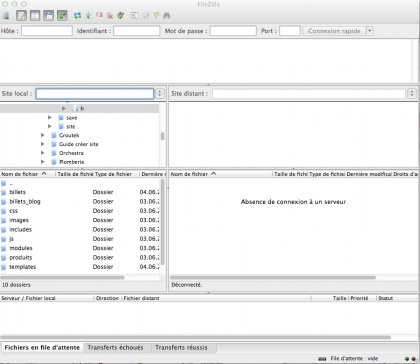Viewport: 420px width, 364px height.
Task: Select the modules folder row
Action: click(80, 248)
